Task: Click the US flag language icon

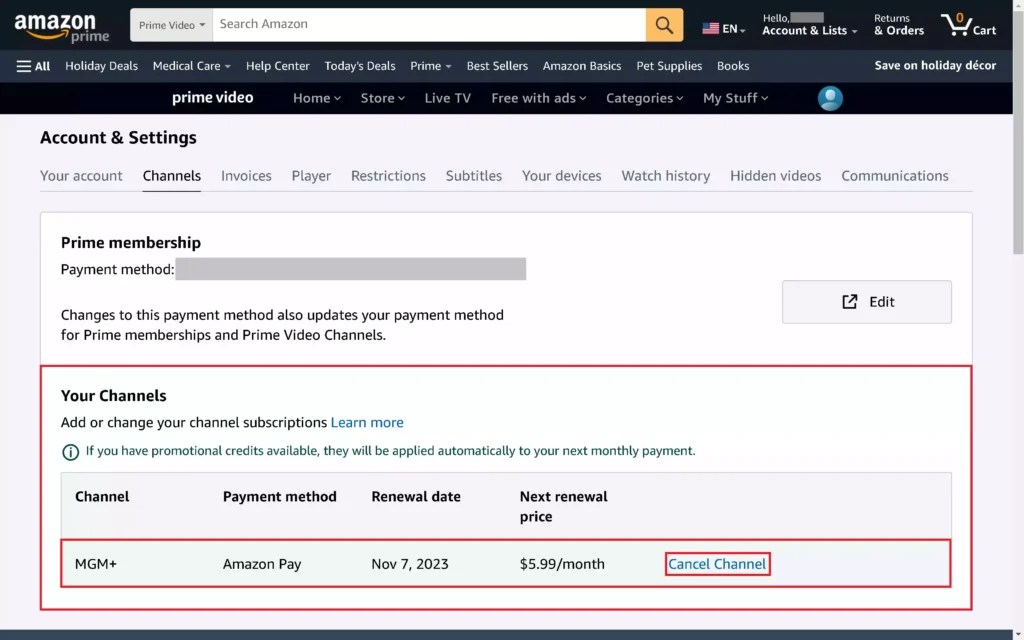Action: [711, 29]
